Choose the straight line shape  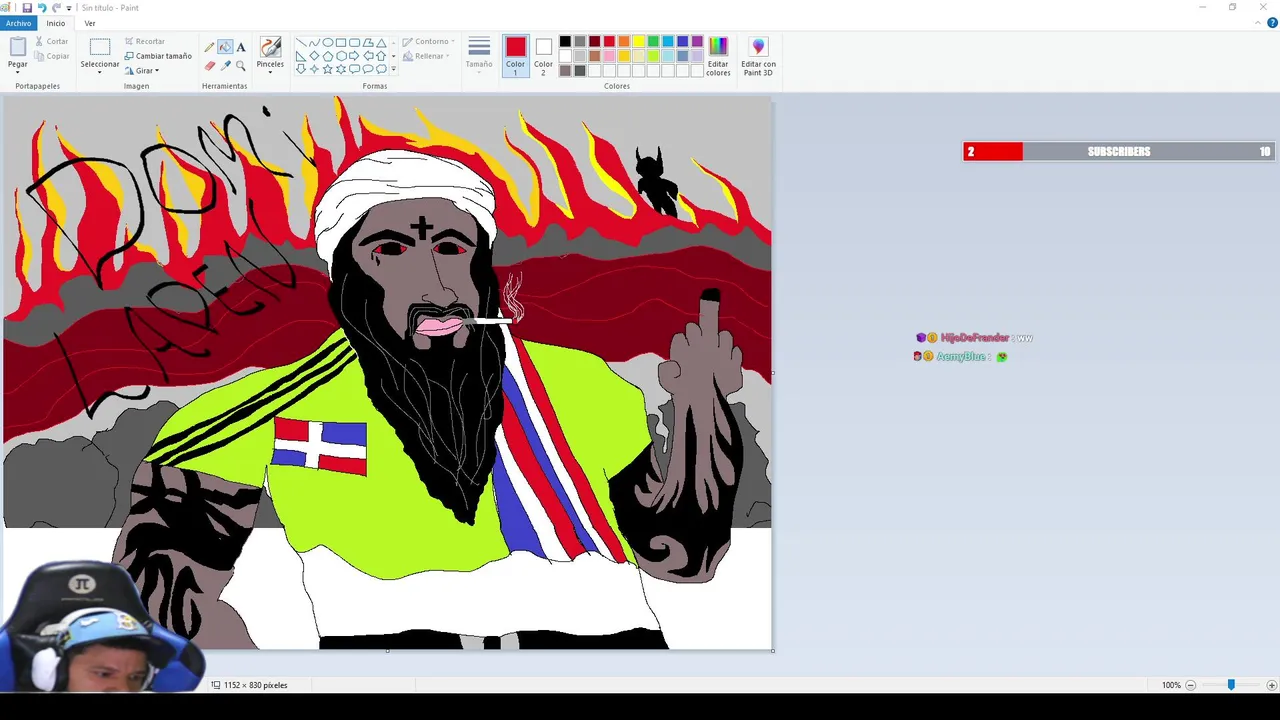pyautogui.click(x=300, y=43)
